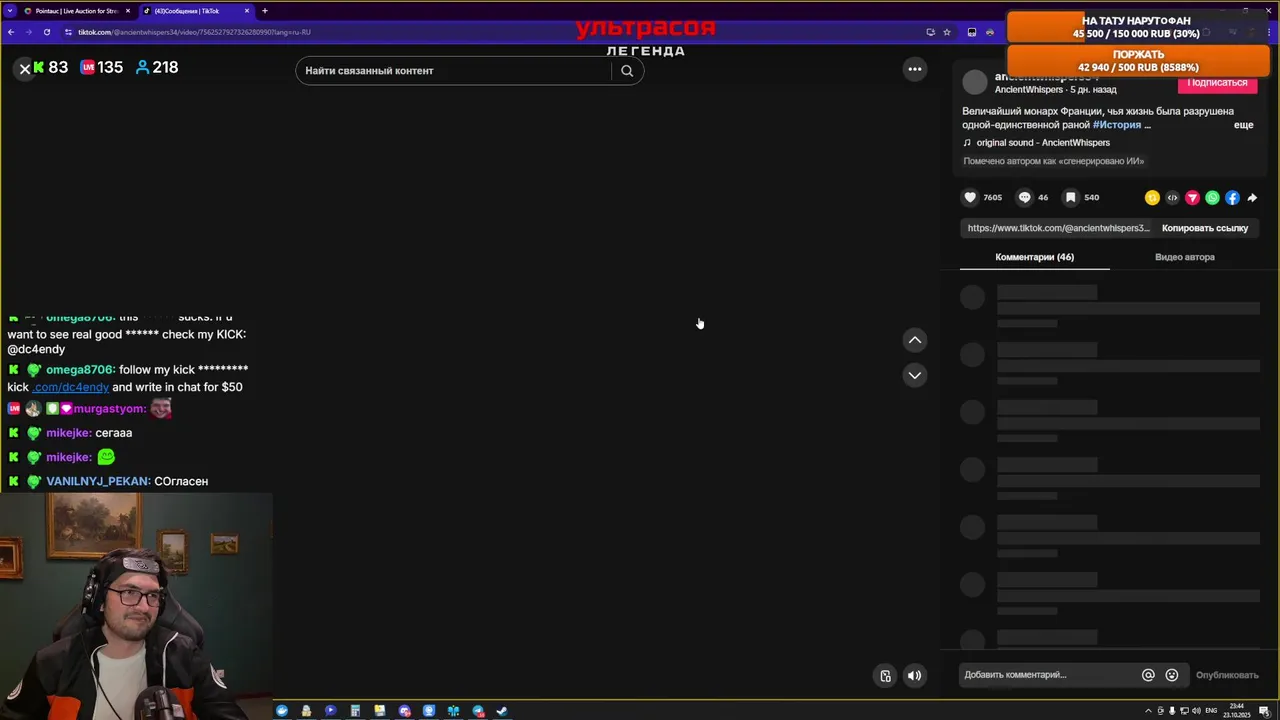Click the browser back arrow
Screen dimensions: 1280x720
point(11,32)
